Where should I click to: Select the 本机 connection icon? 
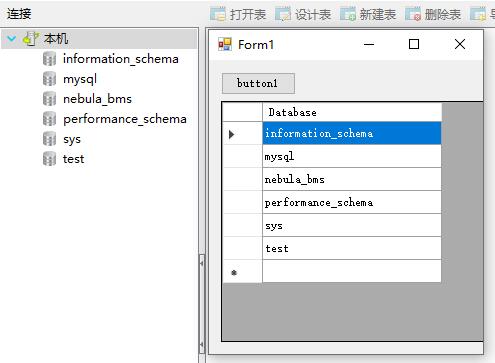point(31,39)
